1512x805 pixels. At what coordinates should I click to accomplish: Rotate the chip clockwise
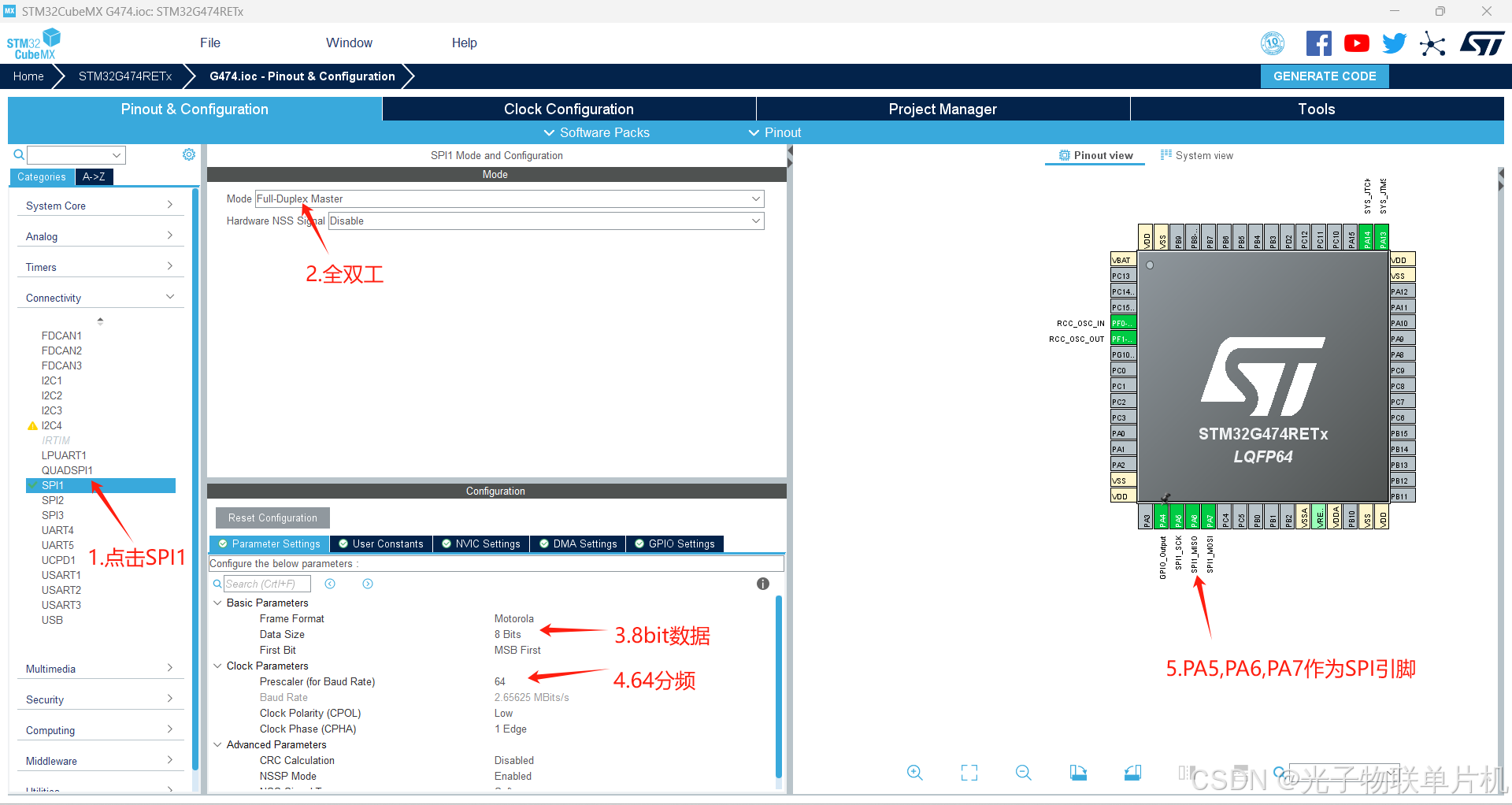(x=1078, y=773)
